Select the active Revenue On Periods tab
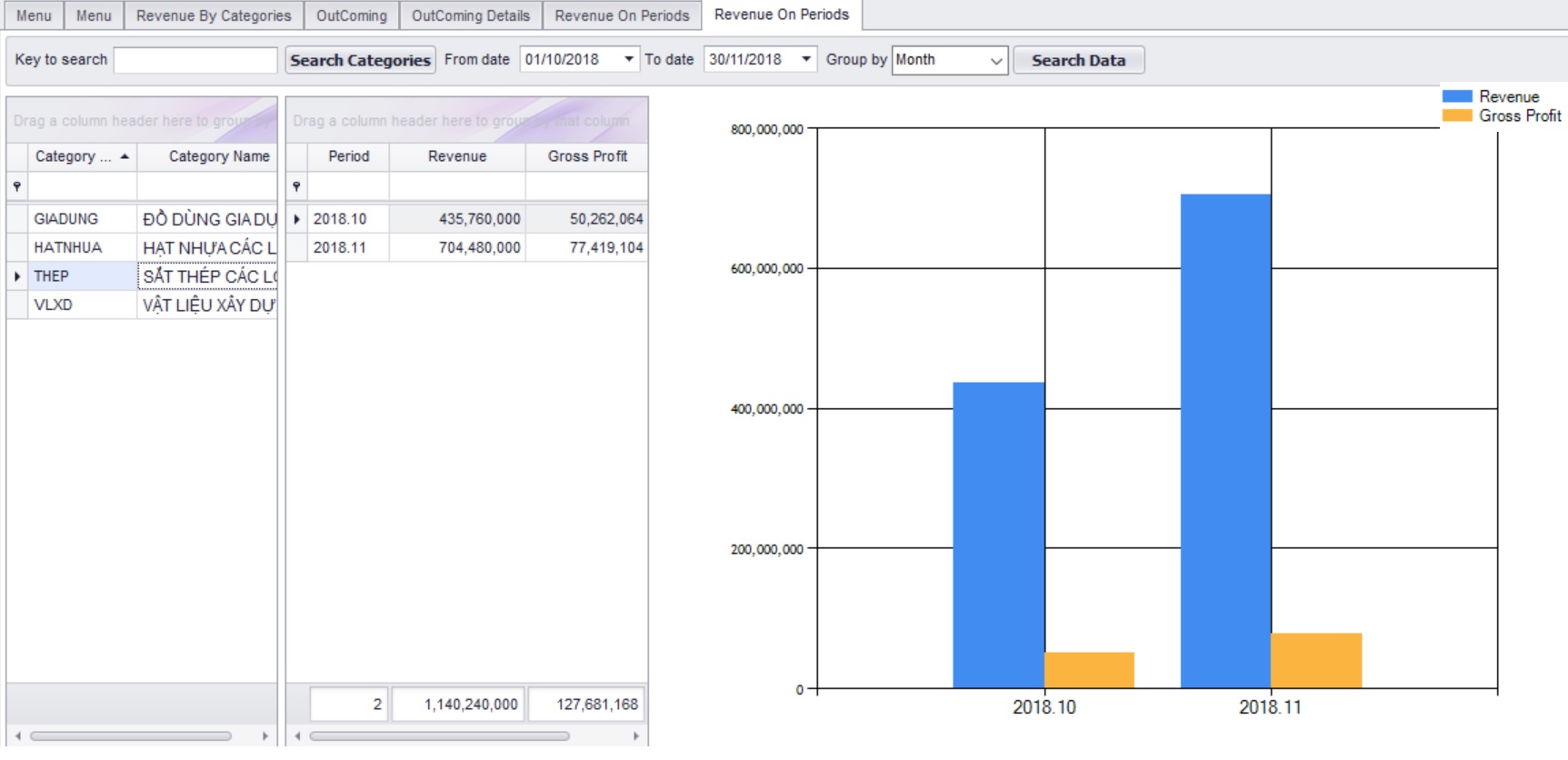The width and height of the screenshot is (1568, 760). pyautogui.click(x=782, y=15)
